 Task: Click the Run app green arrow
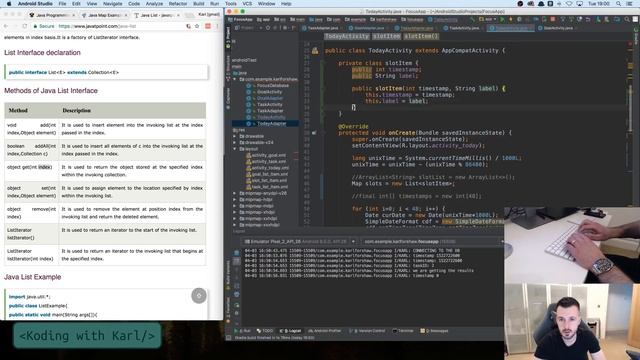(x=502, y=19)
